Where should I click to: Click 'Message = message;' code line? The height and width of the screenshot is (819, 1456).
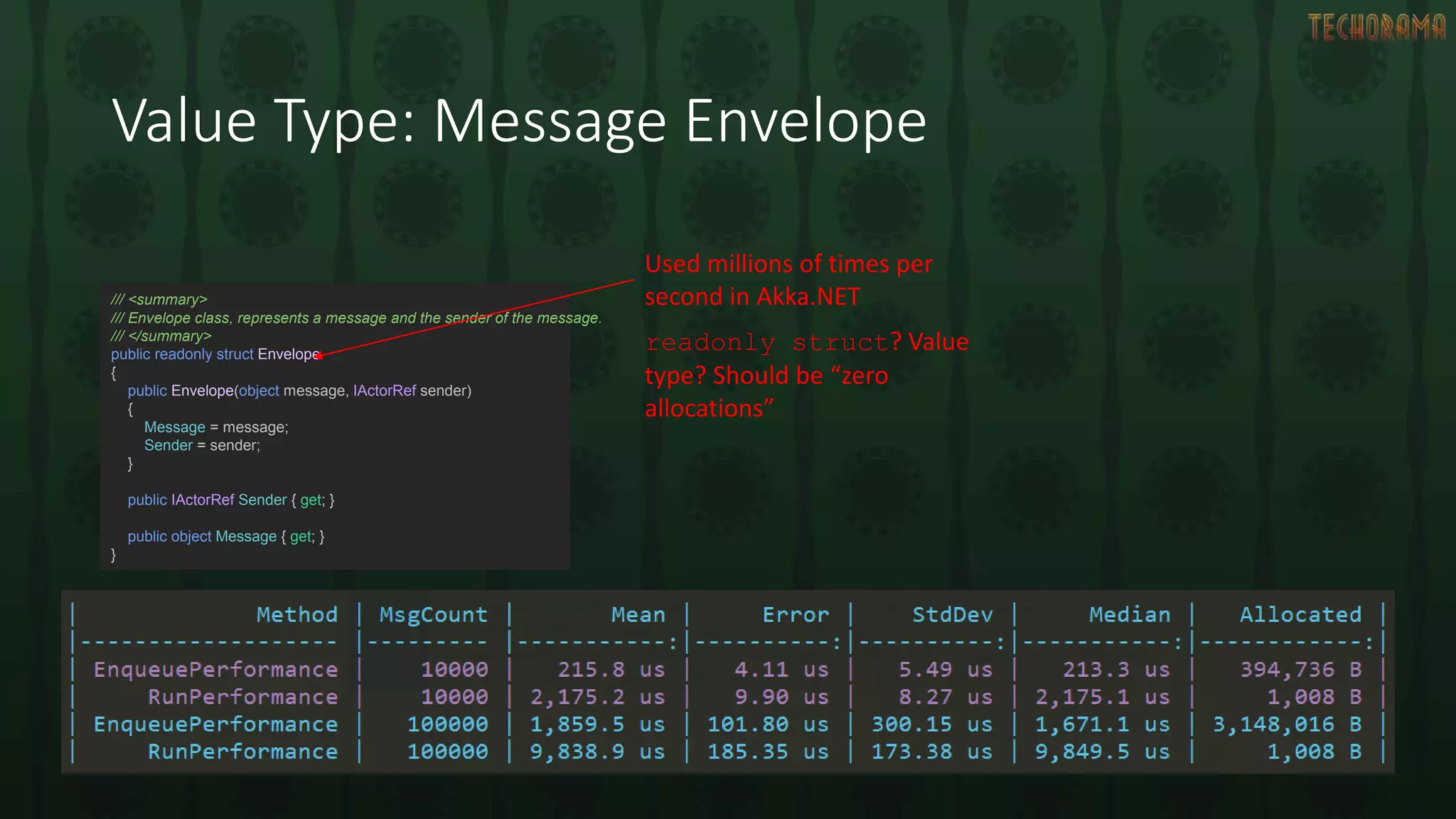[216, 427]
